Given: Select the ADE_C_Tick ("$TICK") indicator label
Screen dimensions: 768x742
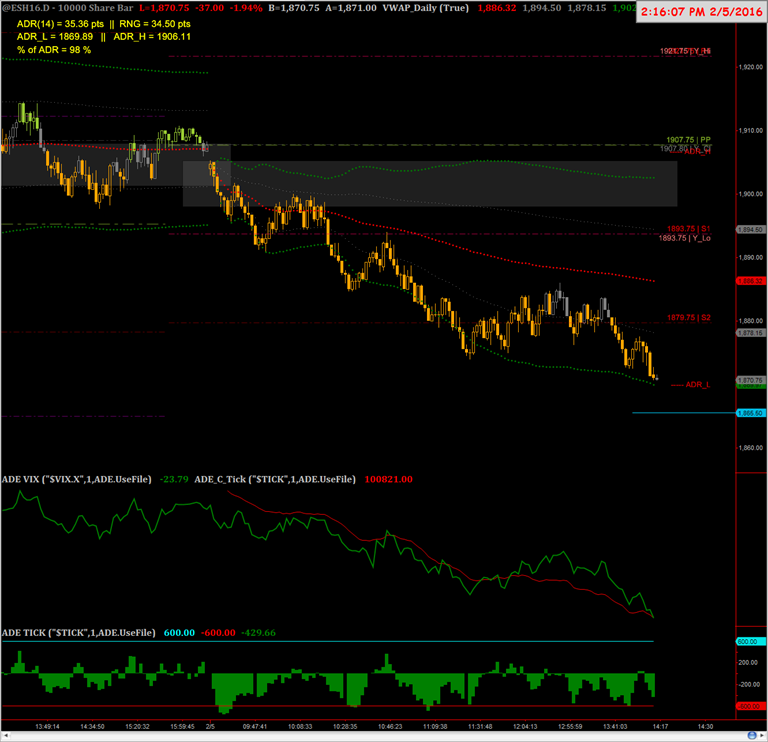Looking at the screenshot, I should [275, 479].
